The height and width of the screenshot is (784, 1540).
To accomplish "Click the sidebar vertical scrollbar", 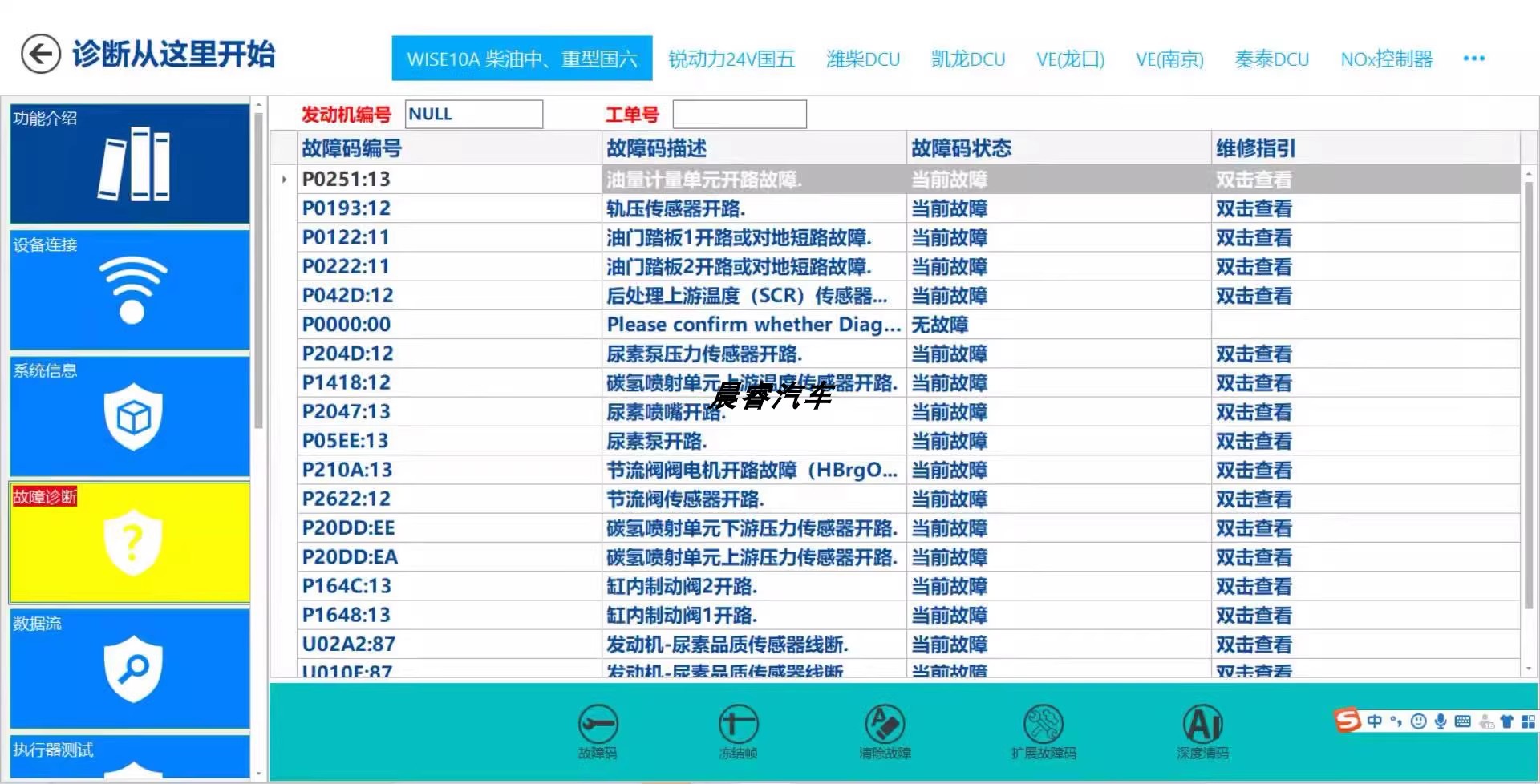I will 258,271.
